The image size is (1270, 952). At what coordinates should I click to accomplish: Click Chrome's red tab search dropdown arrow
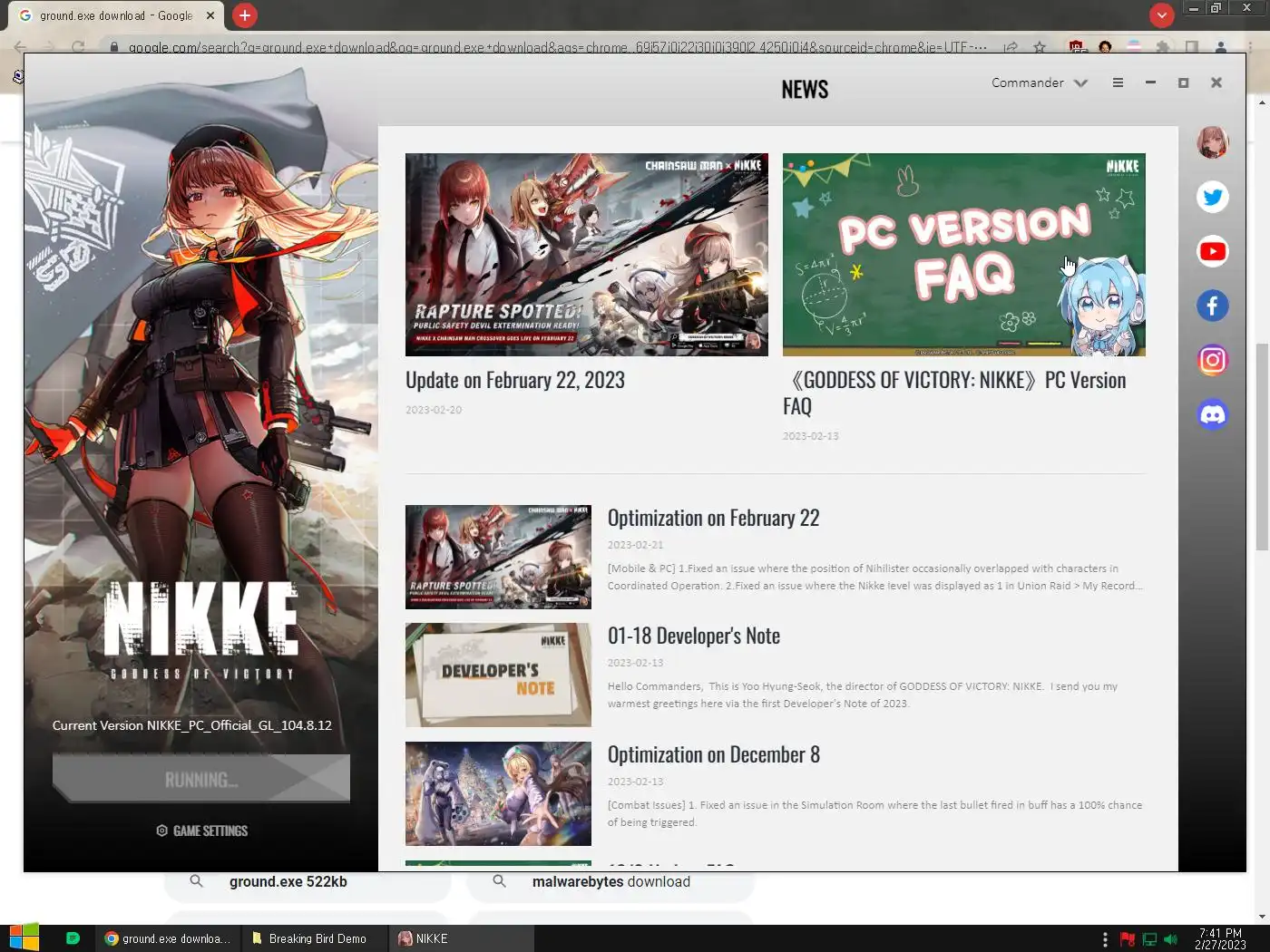[x=1161, y=15]
